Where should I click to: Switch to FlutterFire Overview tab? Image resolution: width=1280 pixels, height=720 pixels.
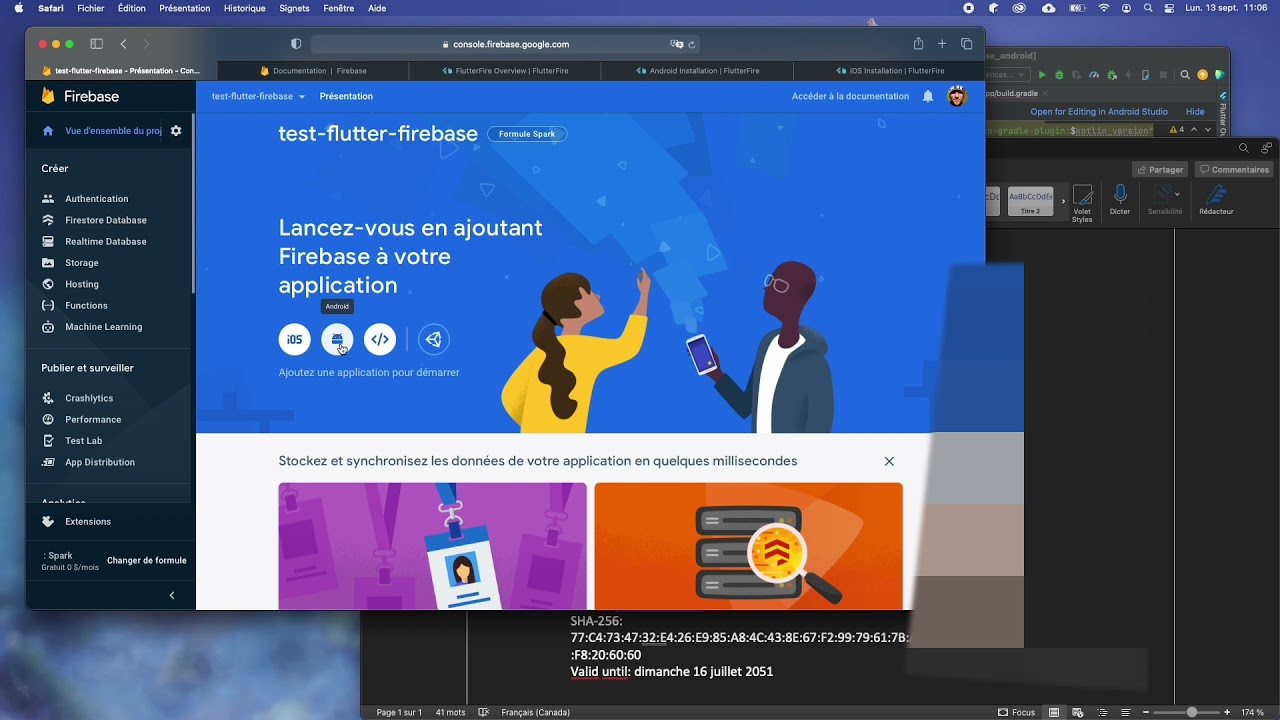pos(505,71)
